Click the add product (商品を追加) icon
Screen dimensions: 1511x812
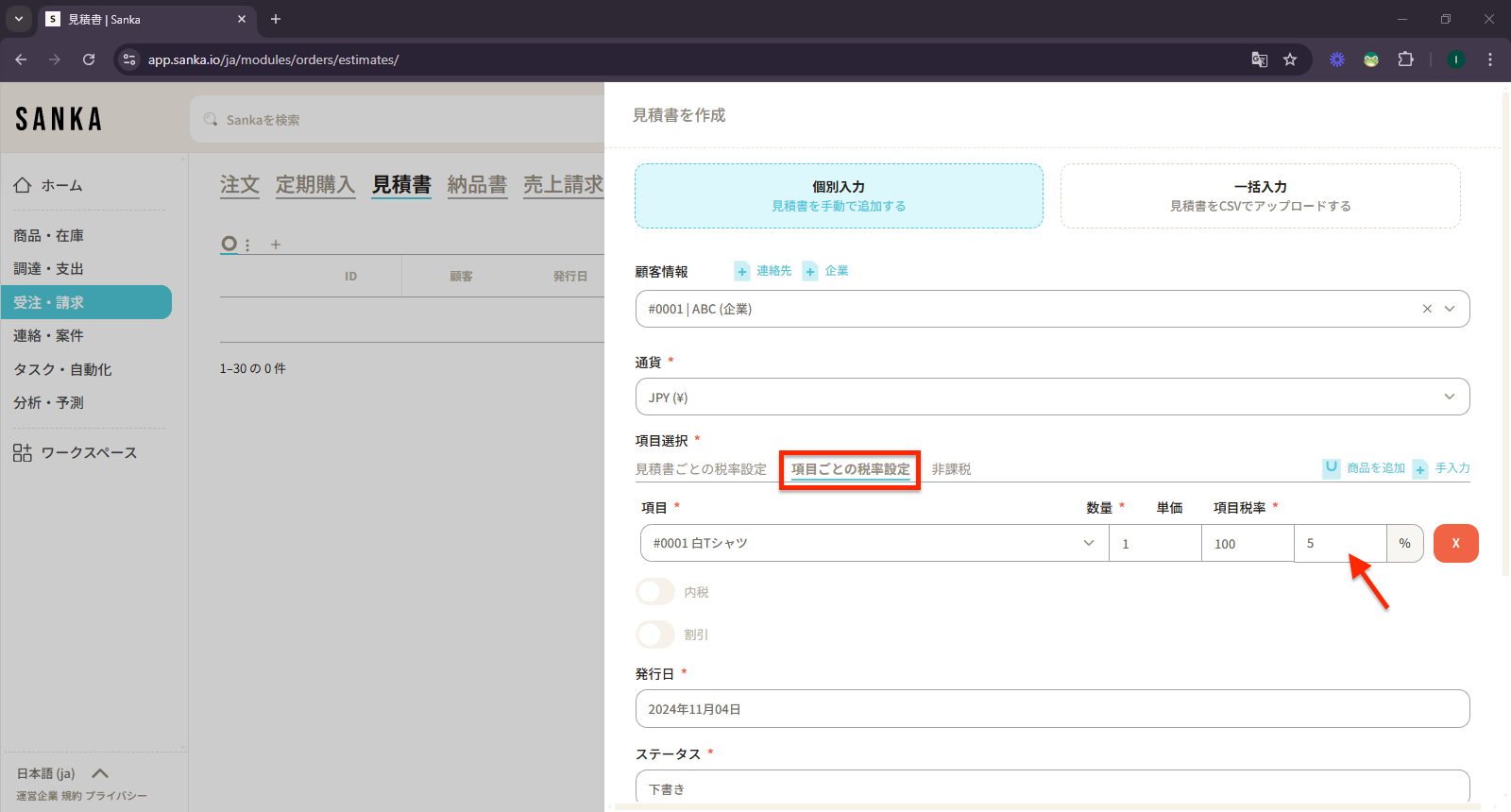[x=1332, y=468]
